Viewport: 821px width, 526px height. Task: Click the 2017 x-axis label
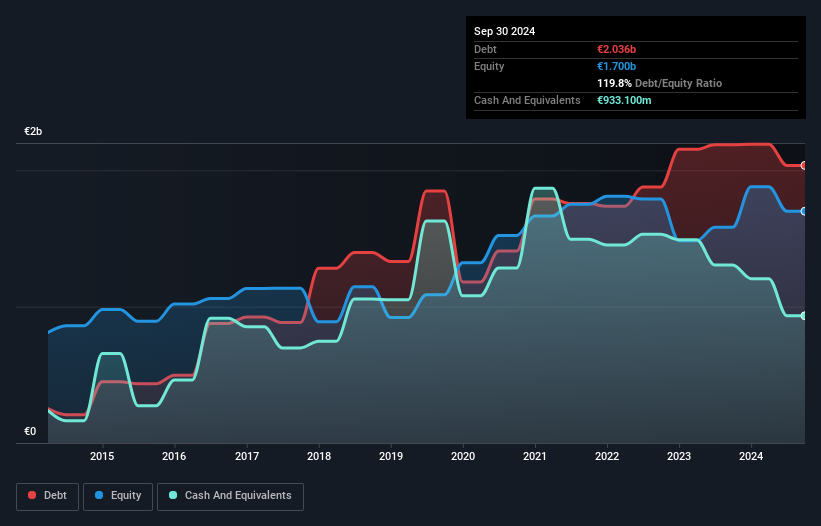[x=247, y=456]
